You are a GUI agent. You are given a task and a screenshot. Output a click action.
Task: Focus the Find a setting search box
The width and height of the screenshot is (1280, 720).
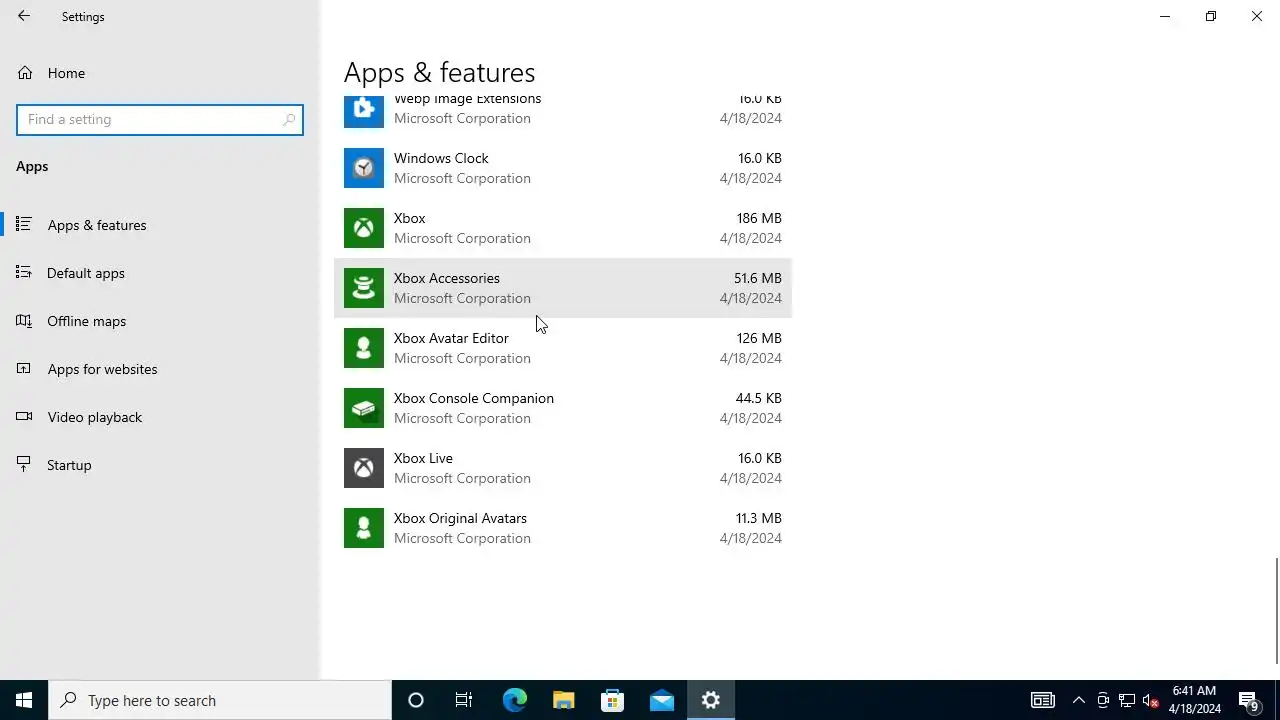[160, 119]
